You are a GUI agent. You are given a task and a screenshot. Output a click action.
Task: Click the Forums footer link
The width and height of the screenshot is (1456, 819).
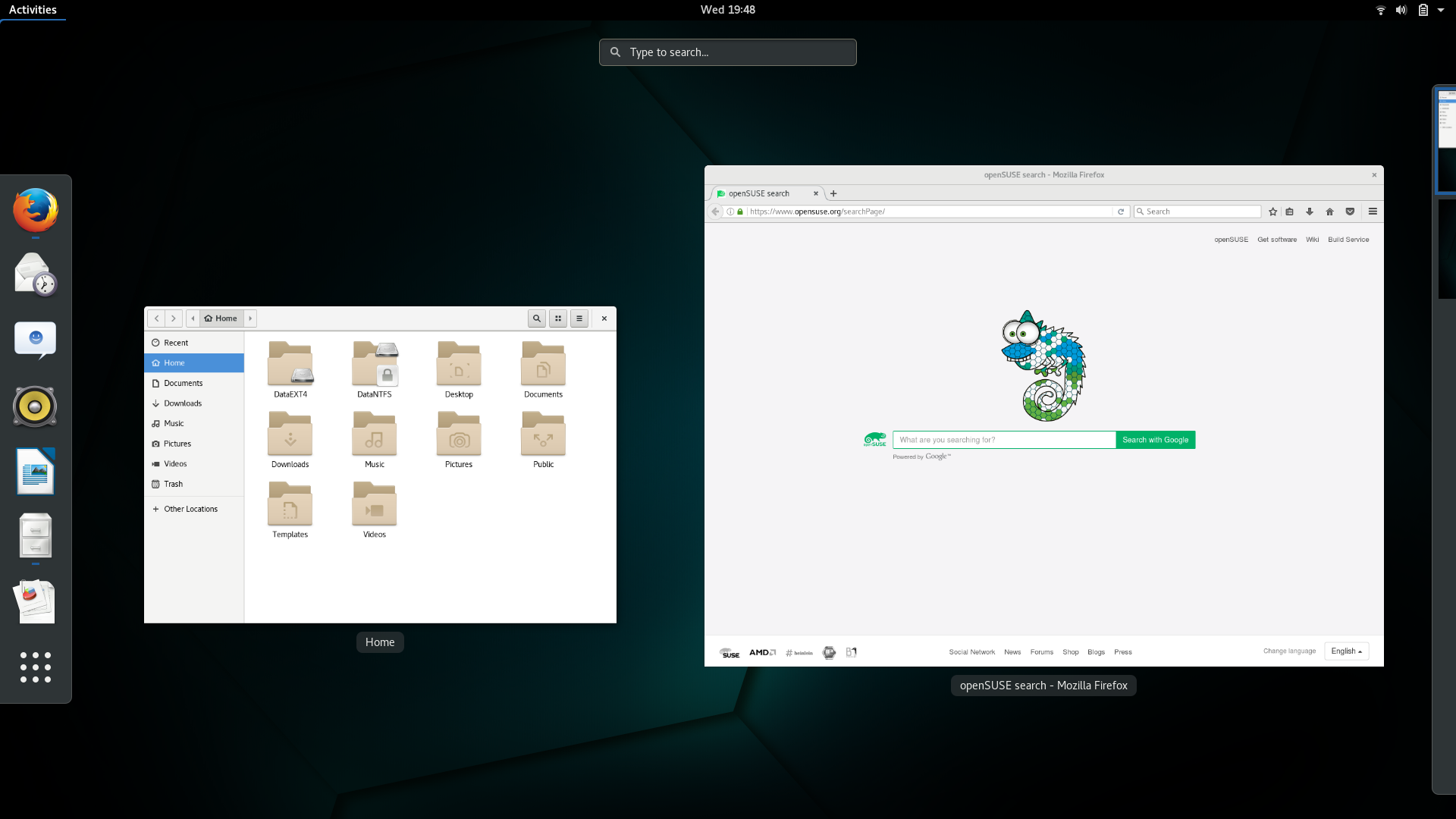pyautogui.click(x=1042, y=652)
